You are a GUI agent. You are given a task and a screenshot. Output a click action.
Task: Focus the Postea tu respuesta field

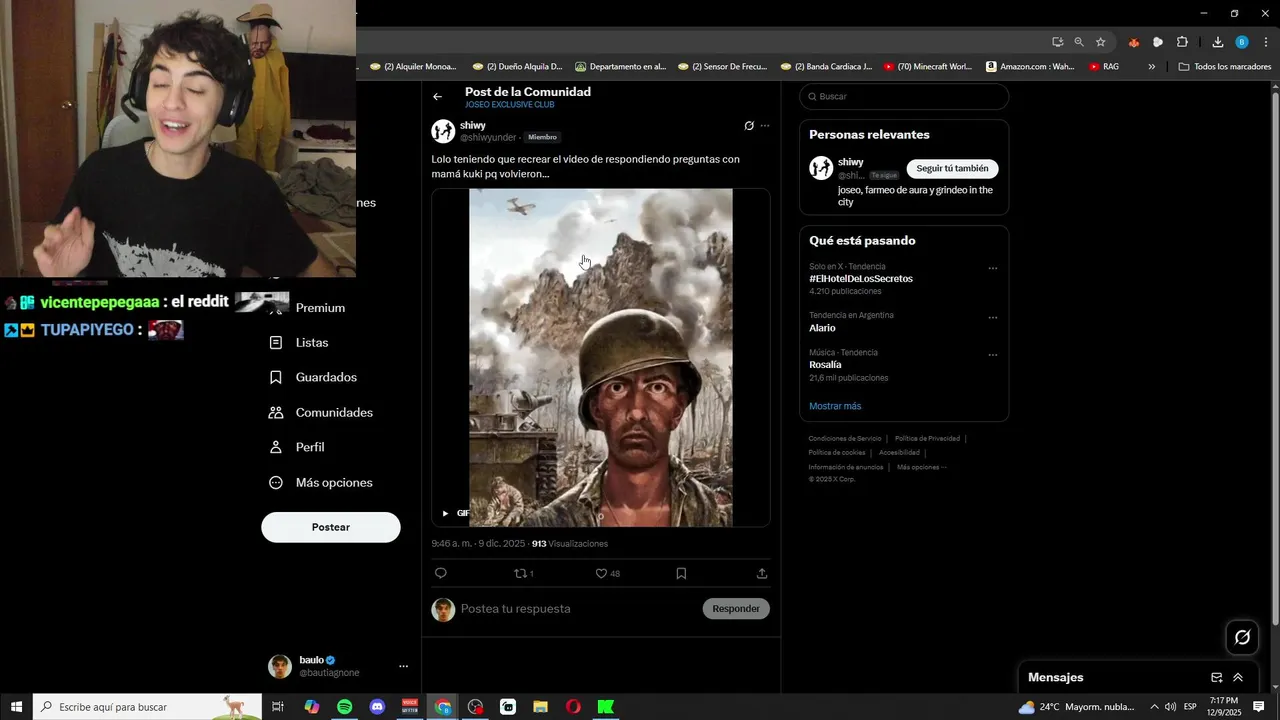click(x=578, y=608)
